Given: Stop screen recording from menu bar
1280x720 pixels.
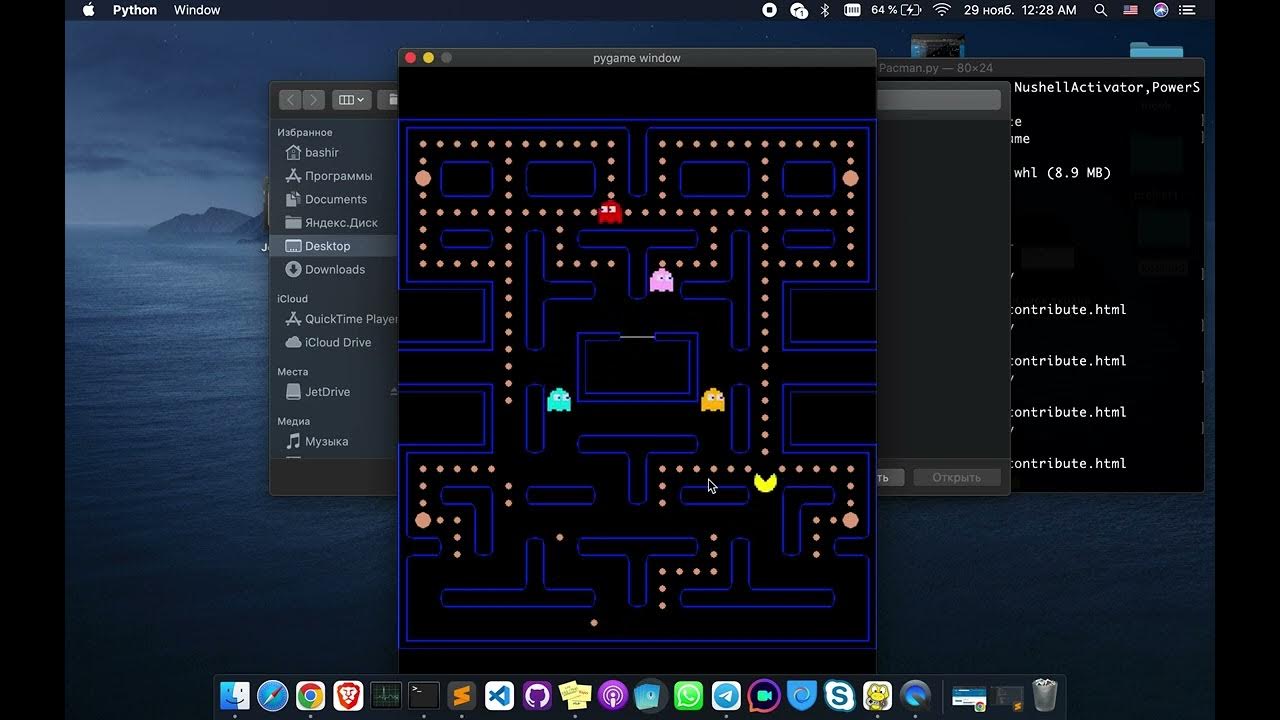Looking at the screenshot, I should point(770,10).
